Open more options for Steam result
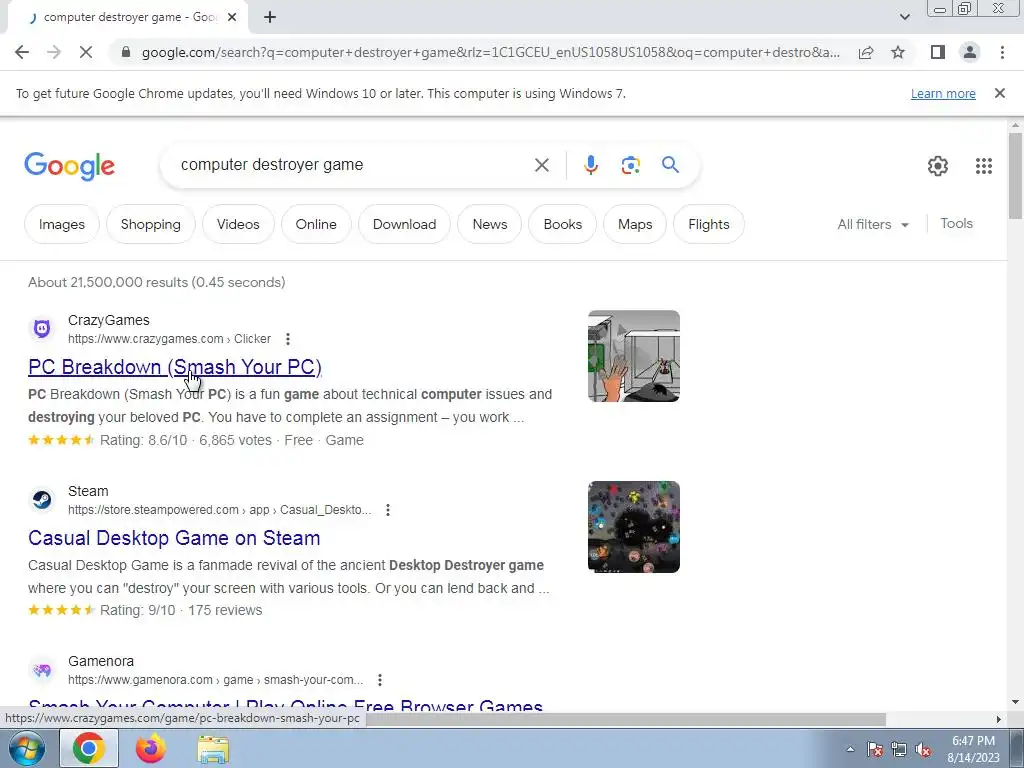Viewport: 1024px width, 768px height. (x=388, y=510)
